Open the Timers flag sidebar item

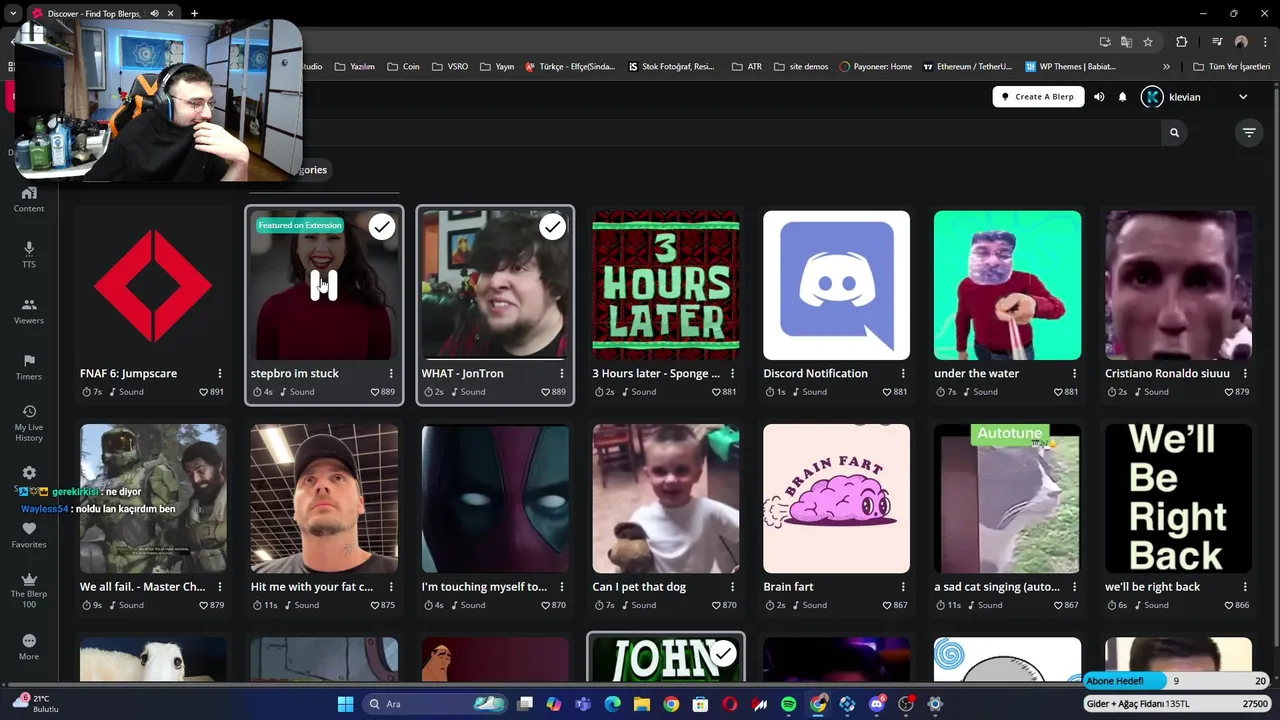click(29, 367)
